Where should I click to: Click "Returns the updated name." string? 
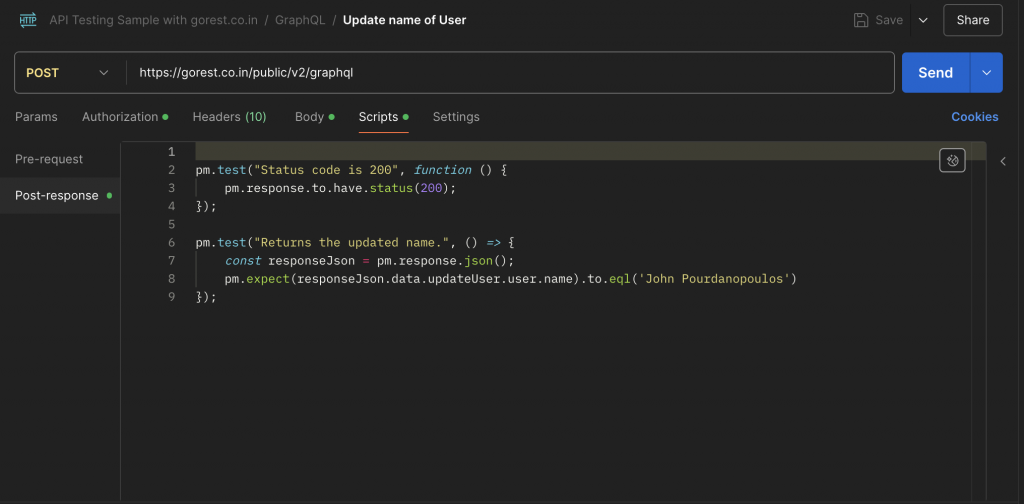[x=353, y=242]
